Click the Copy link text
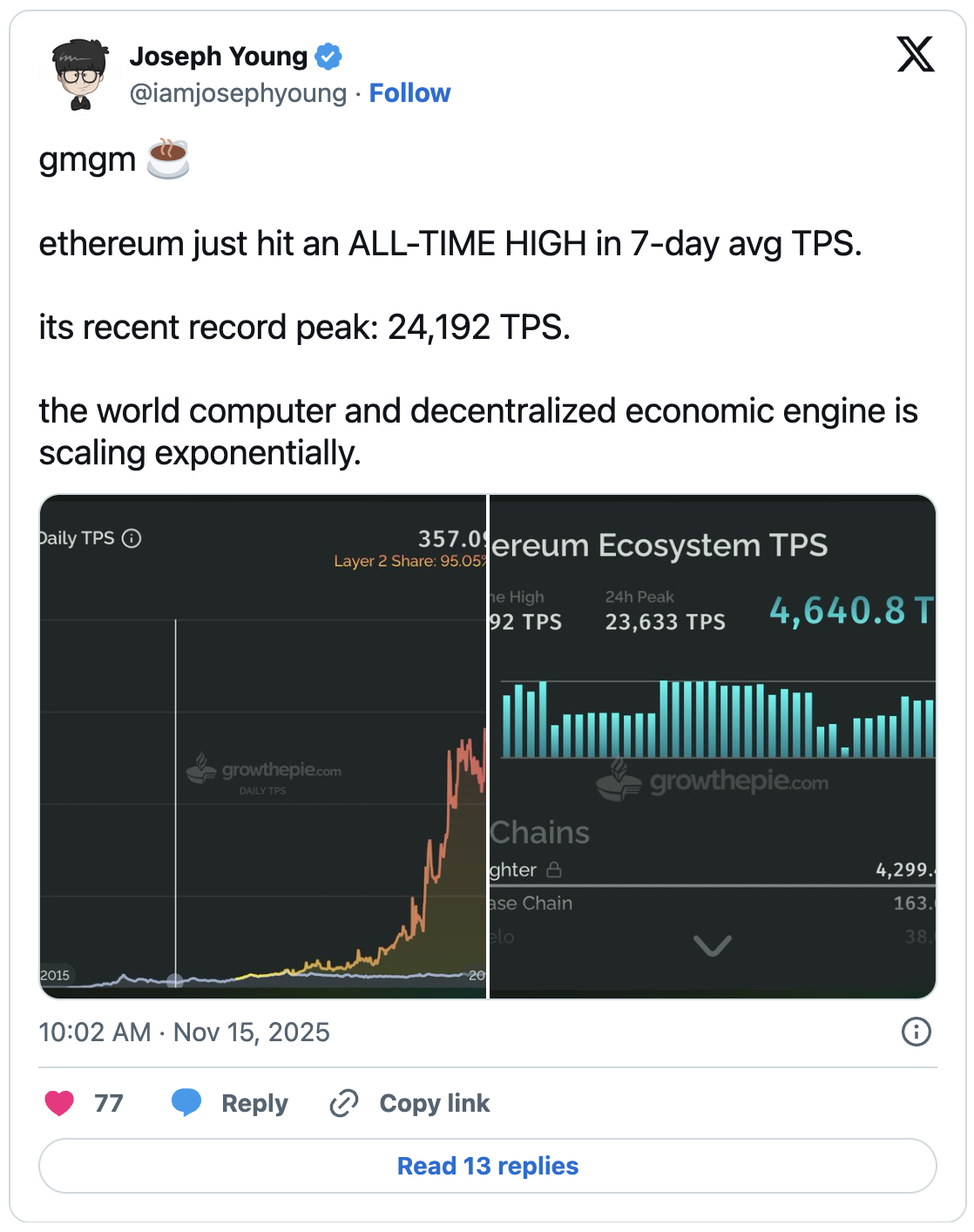The width and height of the screenshot is (974, 1232). click(x=435, y=1103)
